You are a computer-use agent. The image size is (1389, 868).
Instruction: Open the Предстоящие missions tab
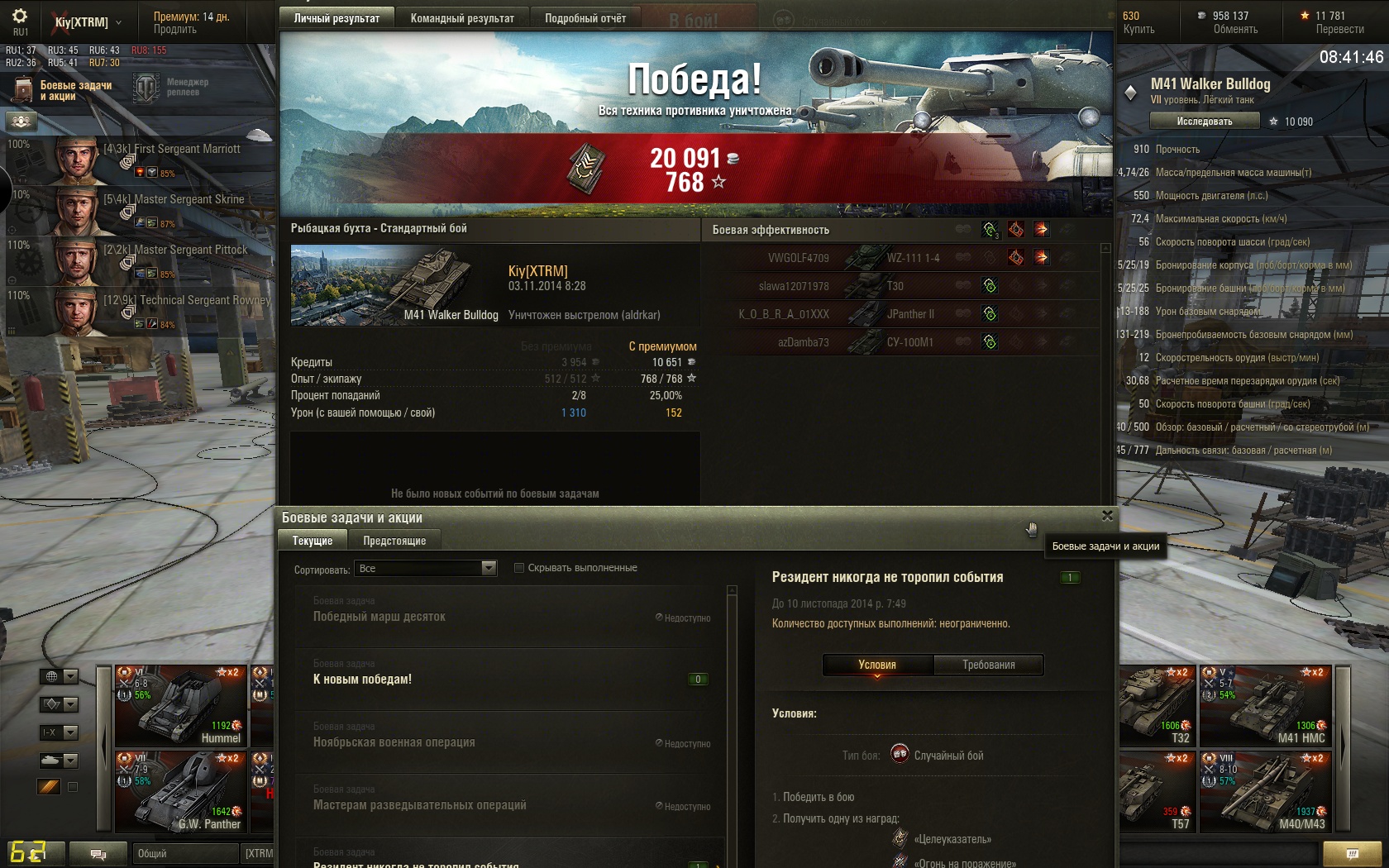(394, 541)
